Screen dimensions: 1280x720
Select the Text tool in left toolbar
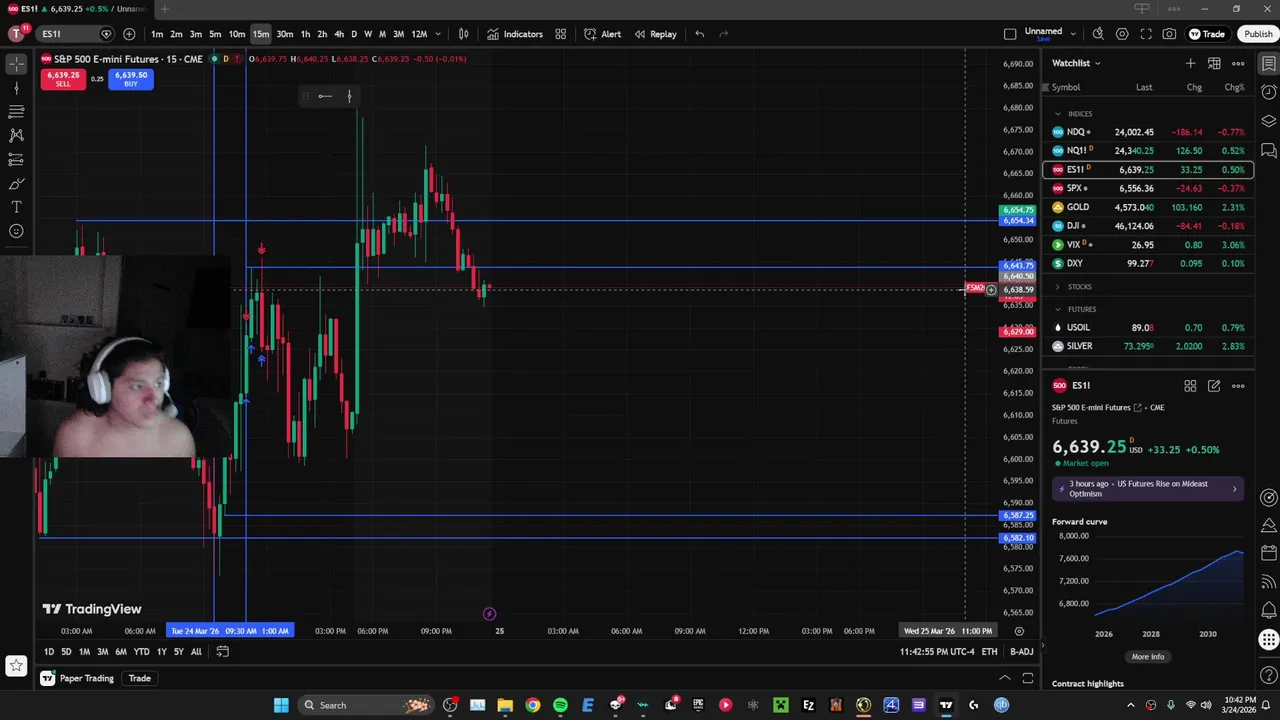point(16,207)
